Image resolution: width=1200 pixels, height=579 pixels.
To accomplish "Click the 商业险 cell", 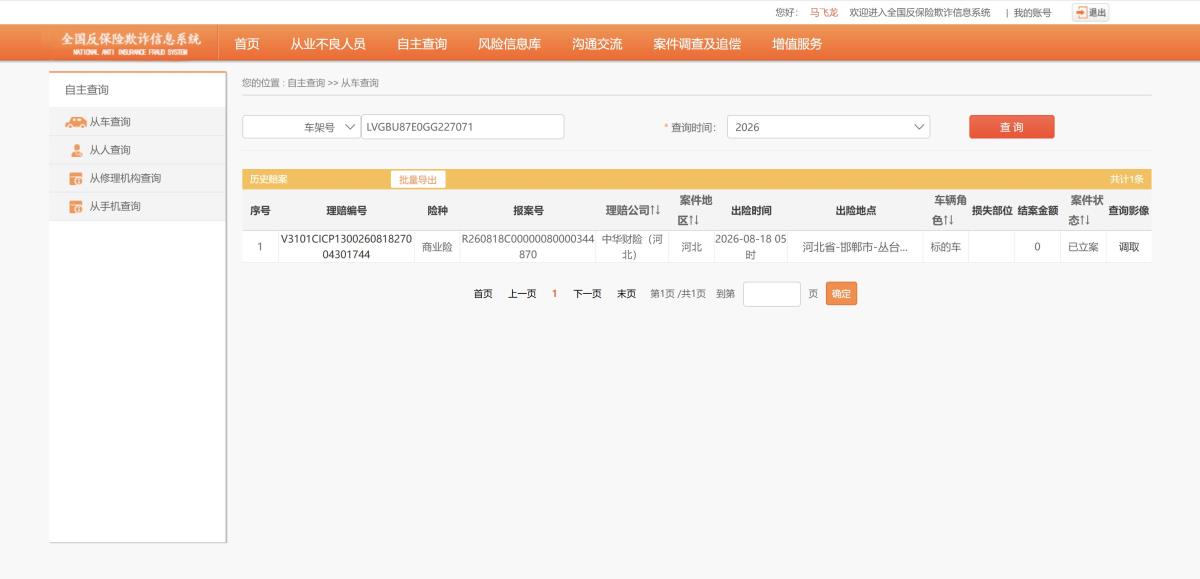I will [437, 247].
